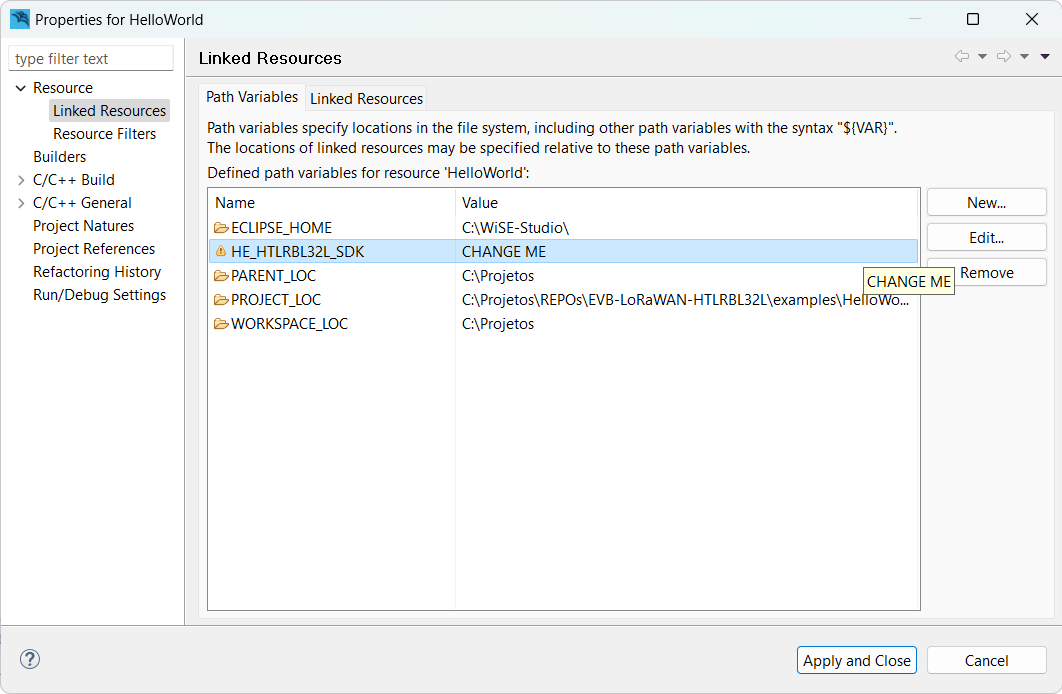Expand the C/C++ General tree node
The height and width of the screenshot is (694, 1062).
pos(21,203)
